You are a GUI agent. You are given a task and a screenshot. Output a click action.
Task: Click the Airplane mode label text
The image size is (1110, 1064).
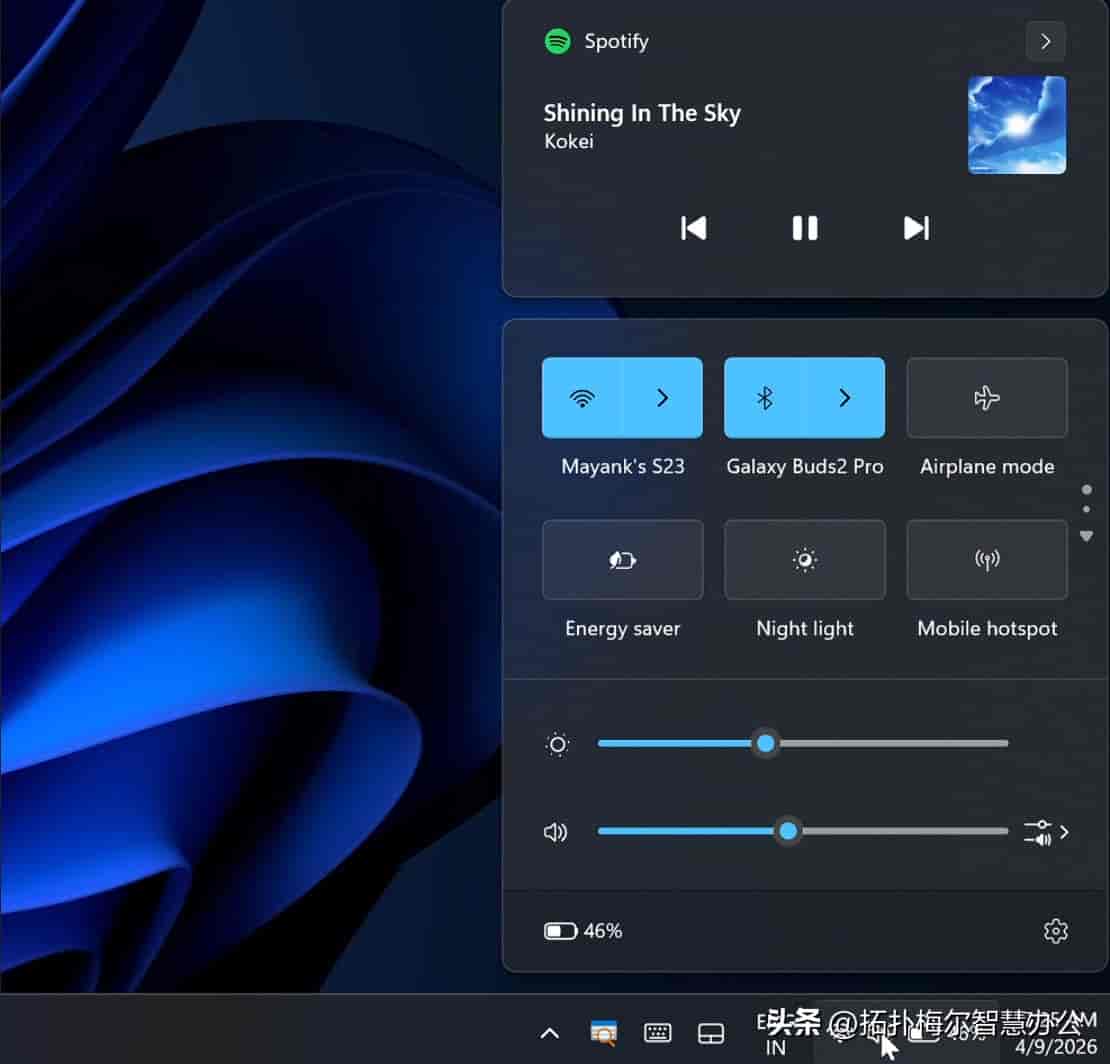click(x=987, y=467)
